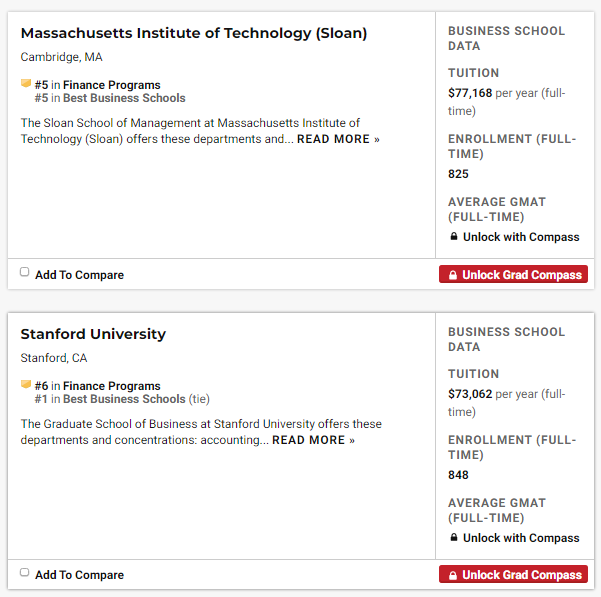Viewport: 601px width, 597px height.
Task: Click lock icon next to Stanford's Unlock with Compass
Action: (x=453, y=538)
